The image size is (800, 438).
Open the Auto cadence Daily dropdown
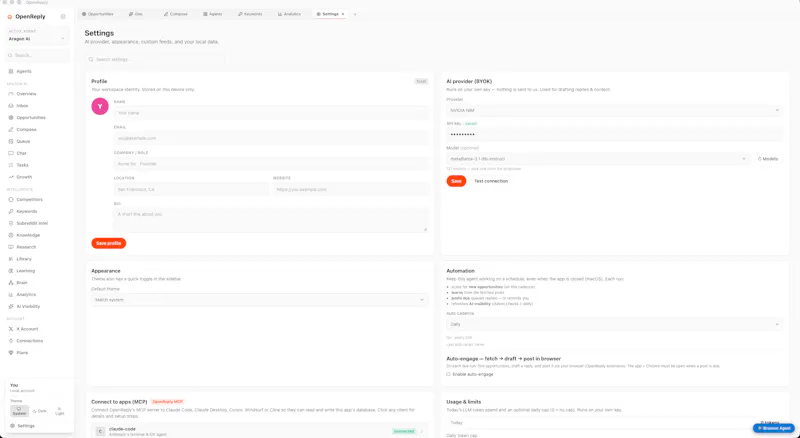(614, 324)
